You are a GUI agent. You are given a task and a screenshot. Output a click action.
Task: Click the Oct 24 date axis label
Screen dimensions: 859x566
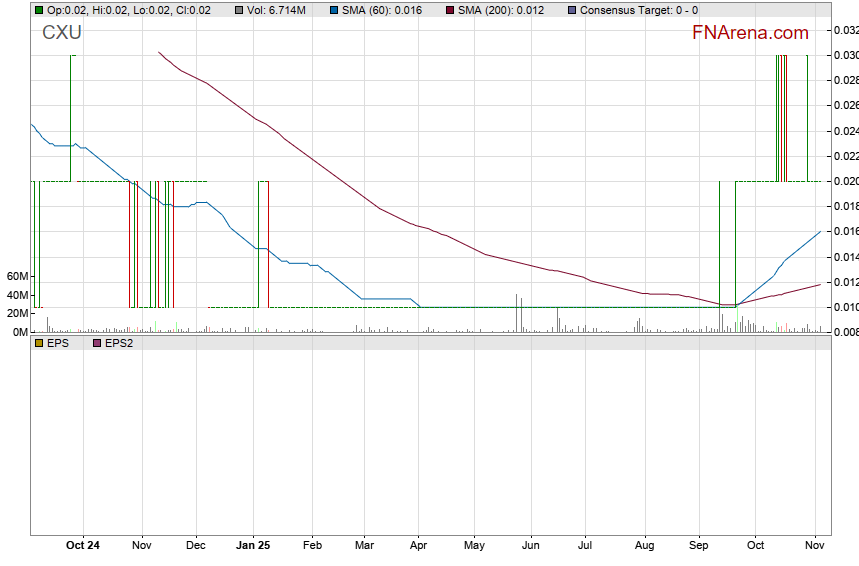click(x=82, y=546)
